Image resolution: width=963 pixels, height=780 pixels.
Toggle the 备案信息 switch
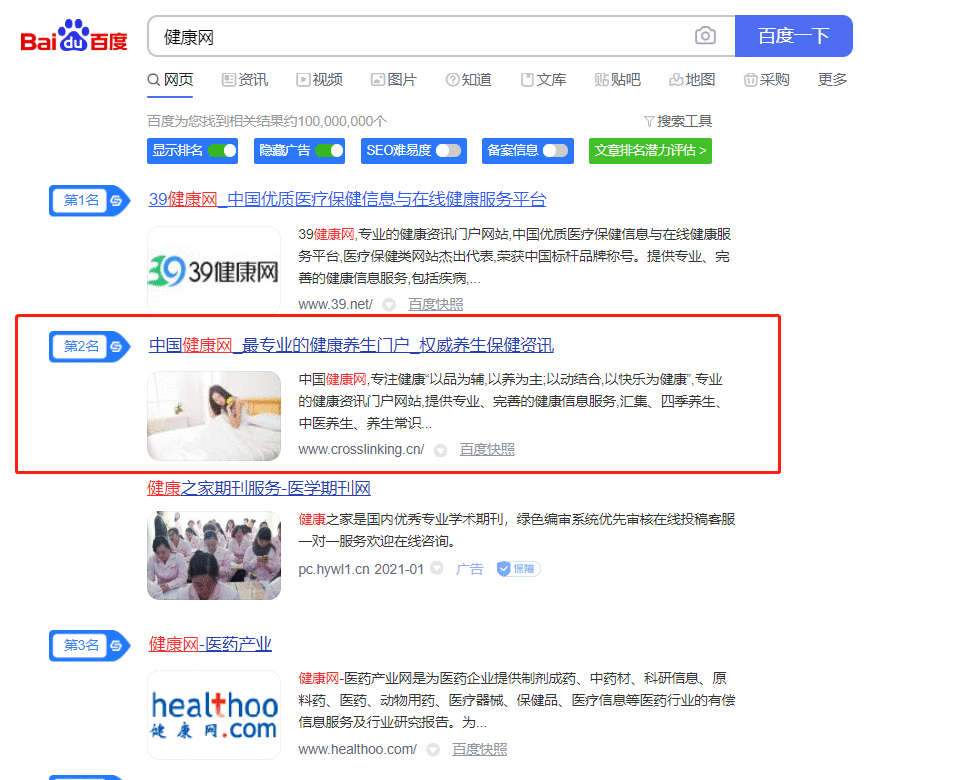point(555,150)
